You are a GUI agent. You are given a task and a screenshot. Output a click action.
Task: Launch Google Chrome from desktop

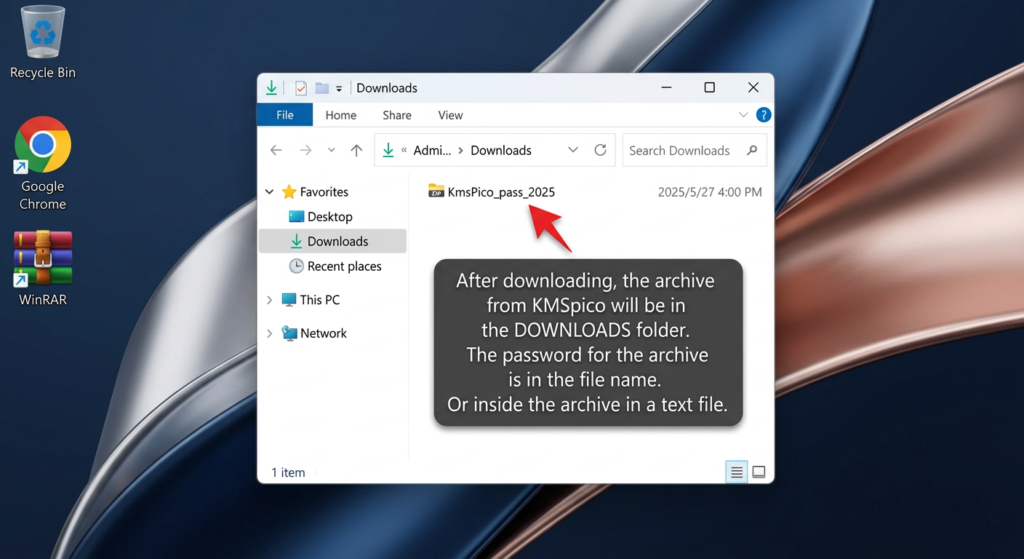(42, 163)
